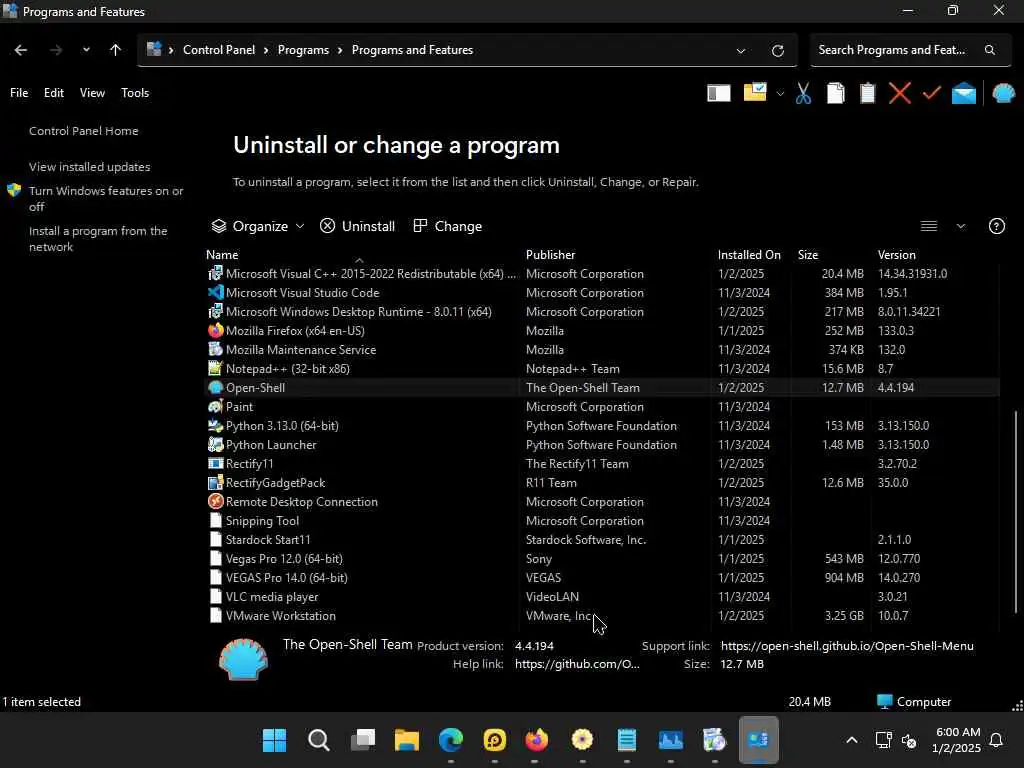This screenshot has width=1024, height=768.
Task: Click Control Panel in the breadcrumb path
Action: (219, 50)
